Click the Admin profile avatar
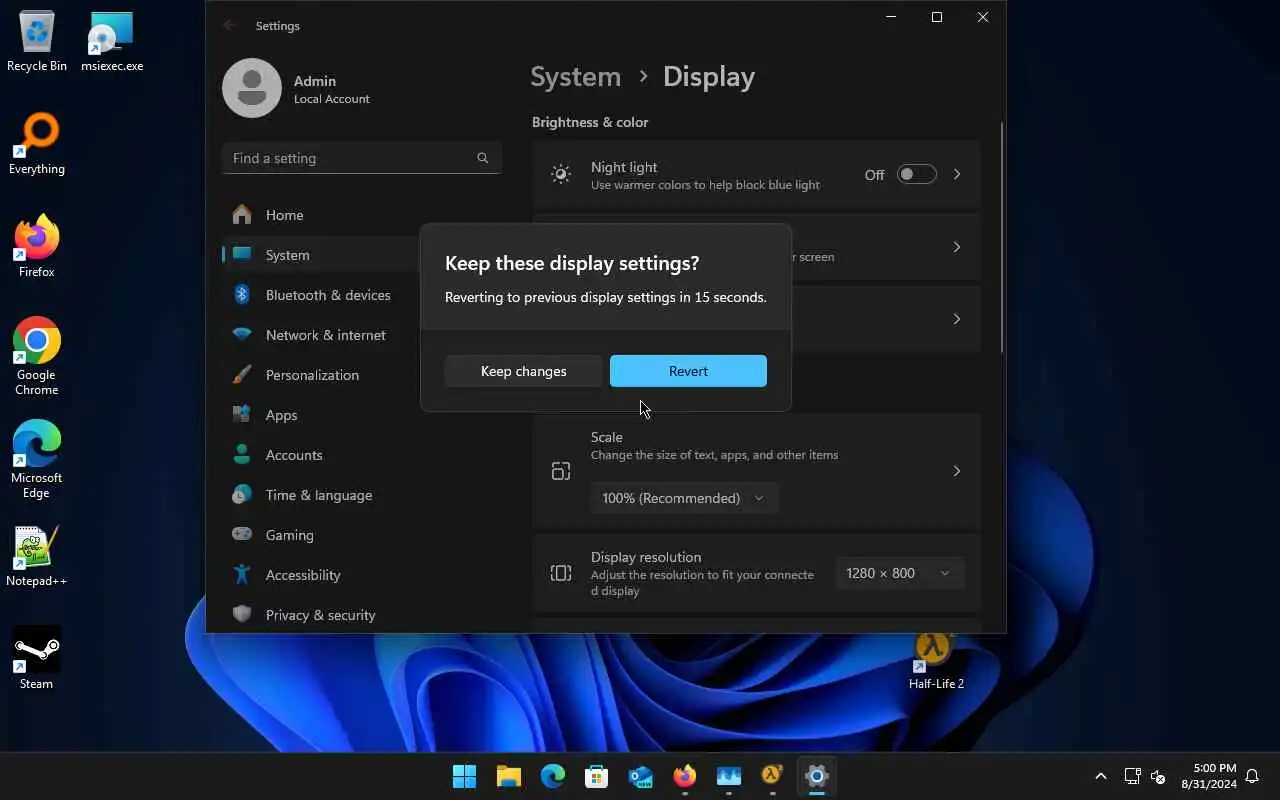This screenshot has height=800, width=1280. [252, 88]
